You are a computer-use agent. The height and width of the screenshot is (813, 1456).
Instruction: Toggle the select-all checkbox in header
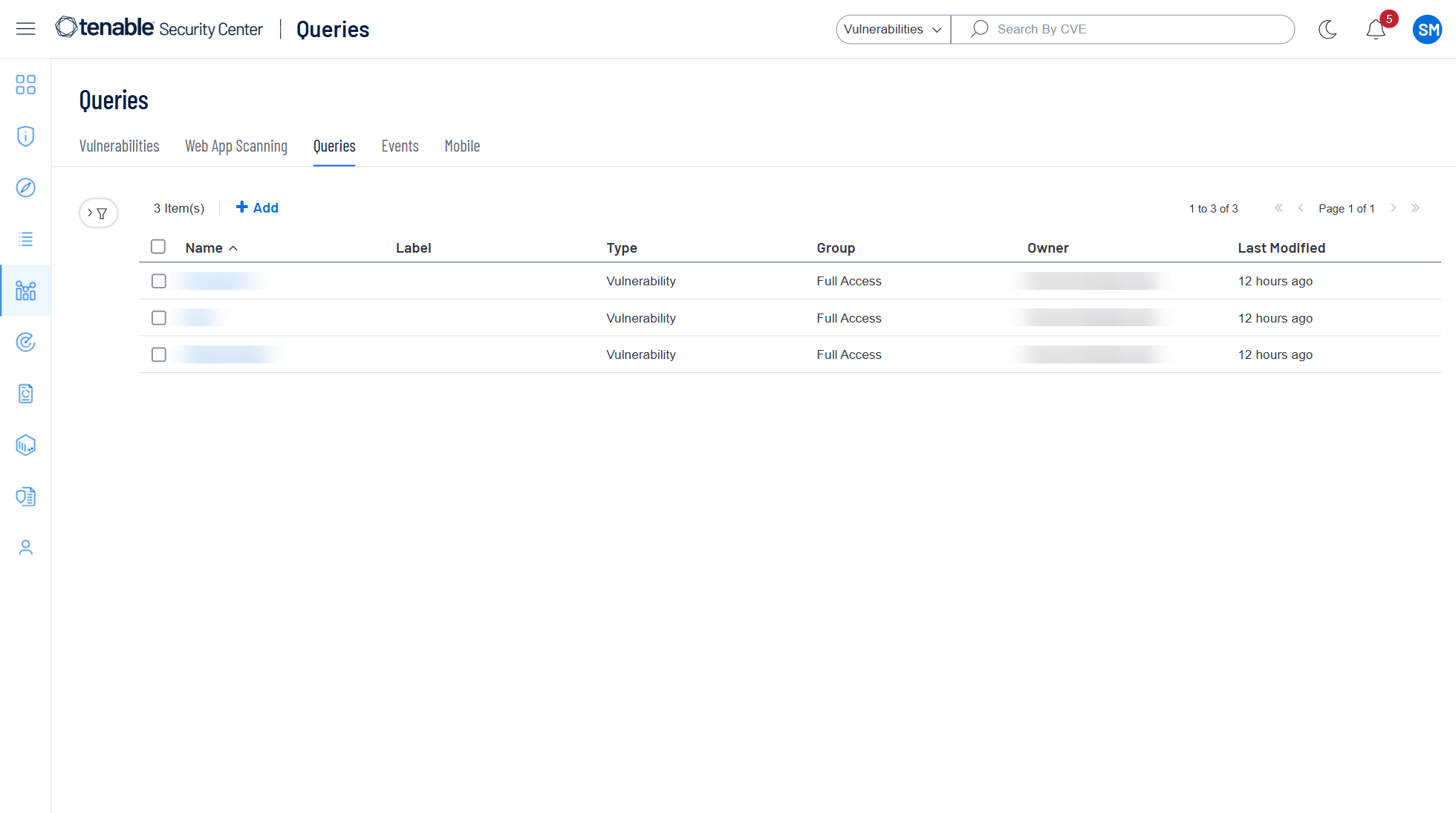pos(158,247)
